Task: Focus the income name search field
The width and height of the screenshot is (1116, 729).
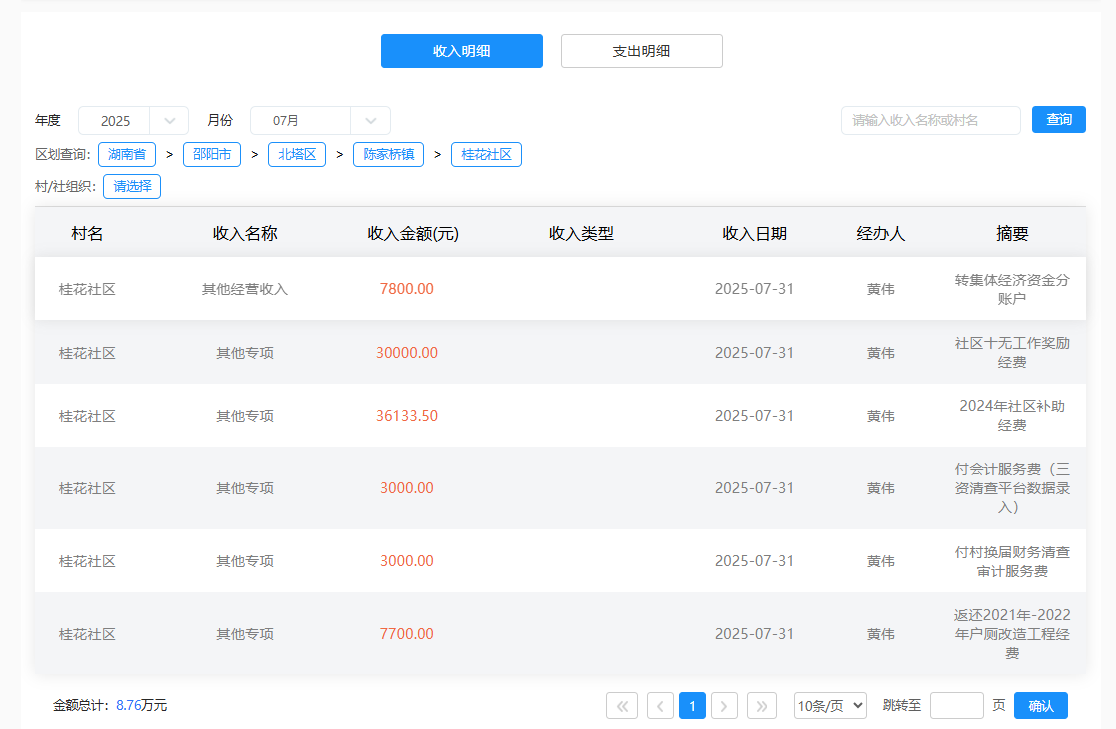Action: tap(930, 120)
